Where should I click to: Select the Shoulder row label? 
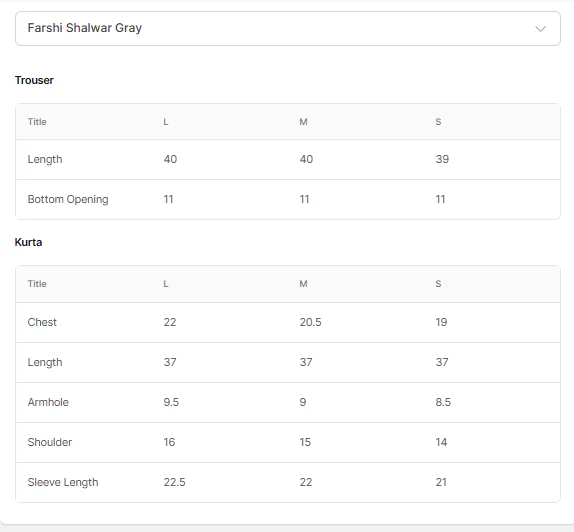(x=50, y=442)
